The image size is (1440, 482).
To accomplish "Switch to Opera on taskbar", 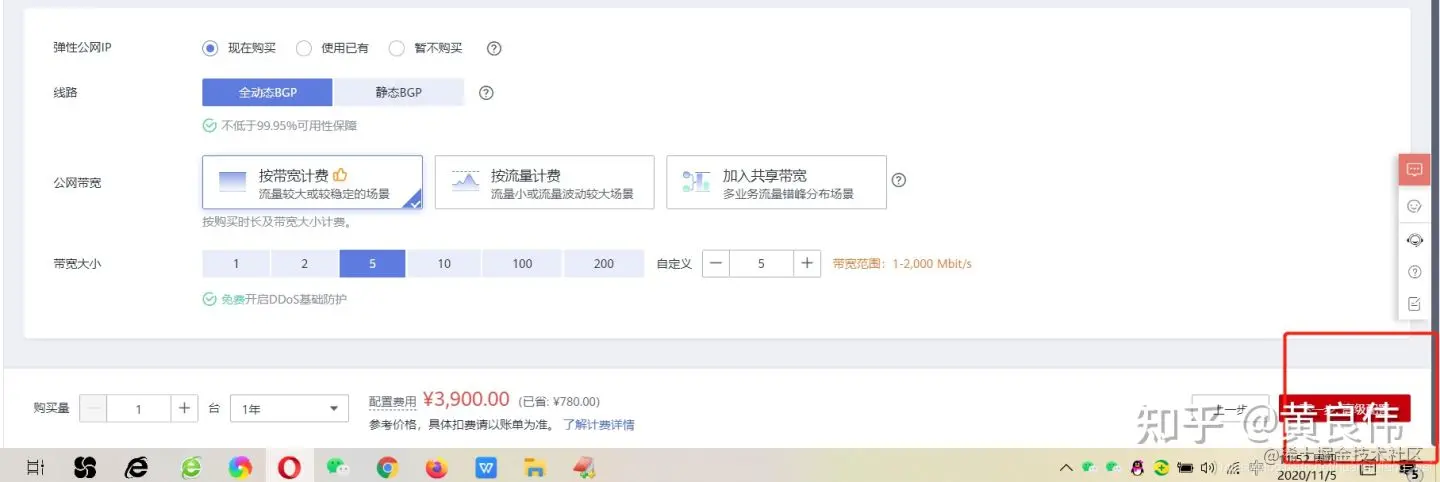I will pos(289,467).
